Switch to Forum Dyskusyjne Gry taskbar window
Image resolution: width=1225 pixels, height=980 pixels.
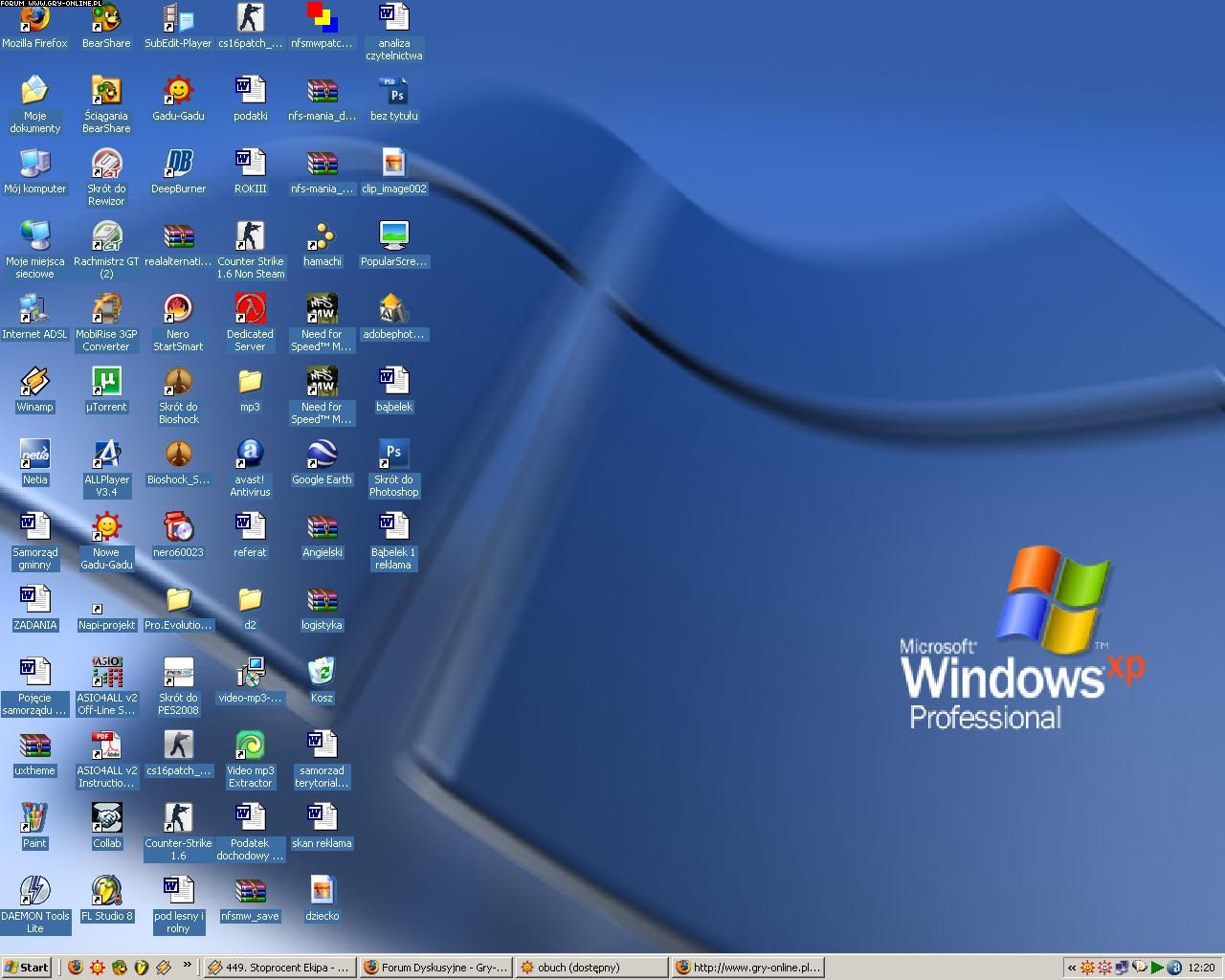[436, 967]
